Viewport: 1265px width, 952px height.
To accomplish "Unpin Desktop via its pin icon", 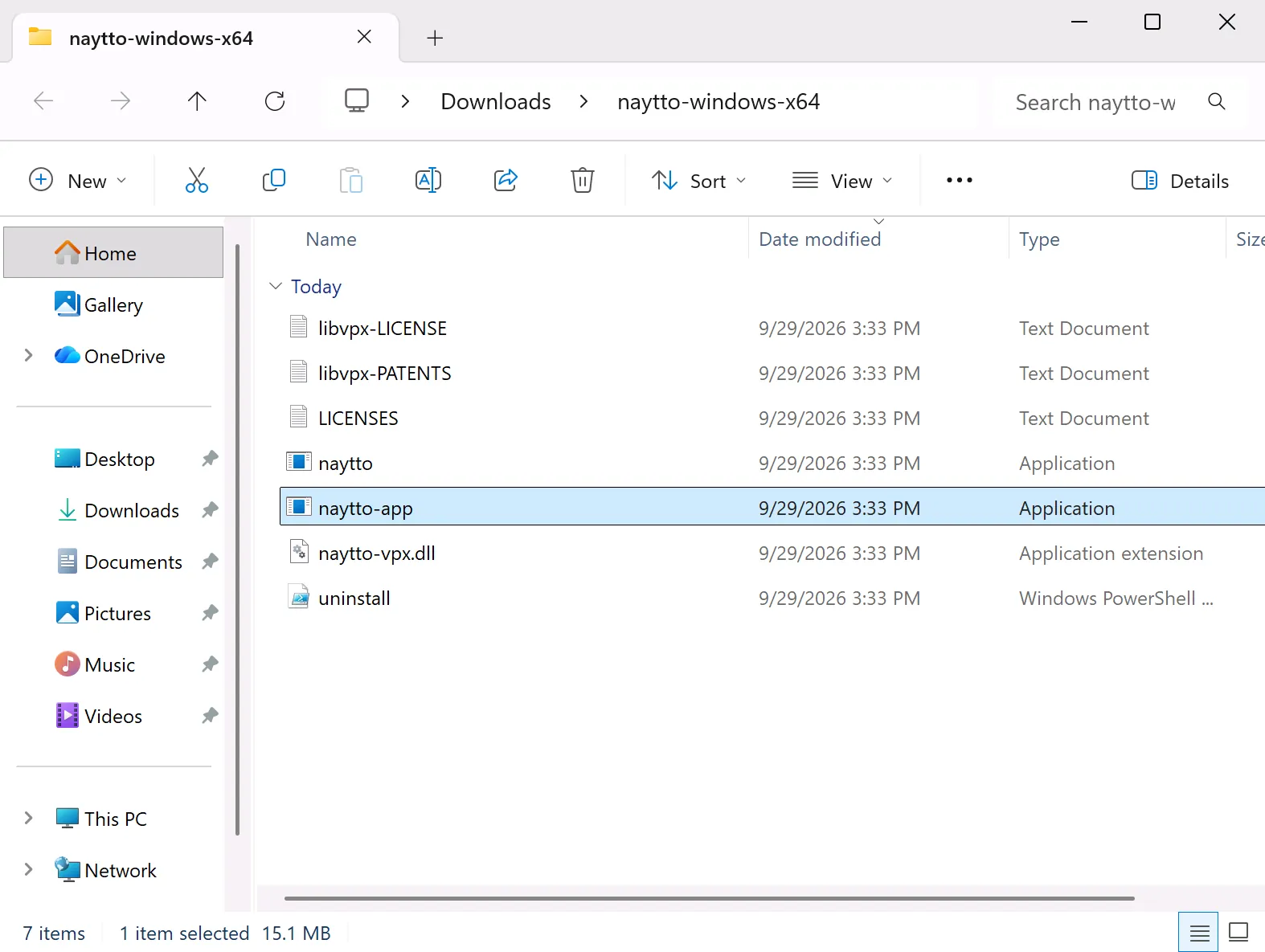I will click(x=210, y=459).
